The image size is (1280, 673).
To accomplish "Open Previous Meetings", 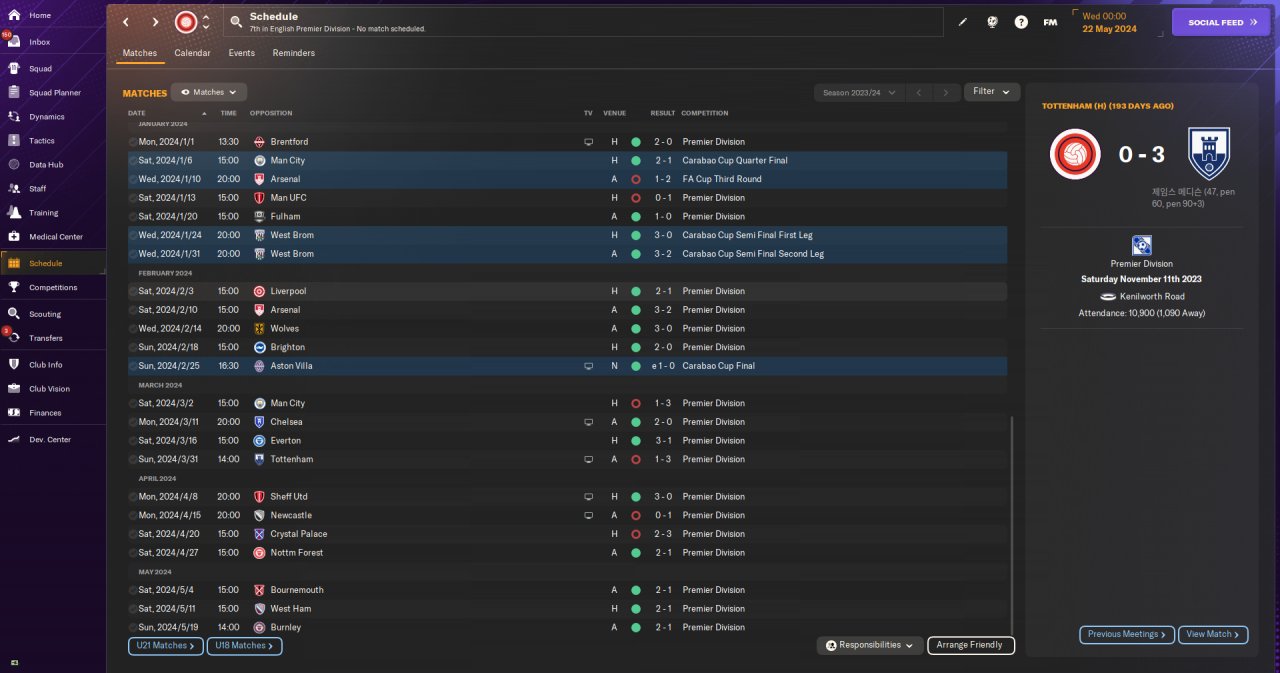I will tap(1126, 634).
